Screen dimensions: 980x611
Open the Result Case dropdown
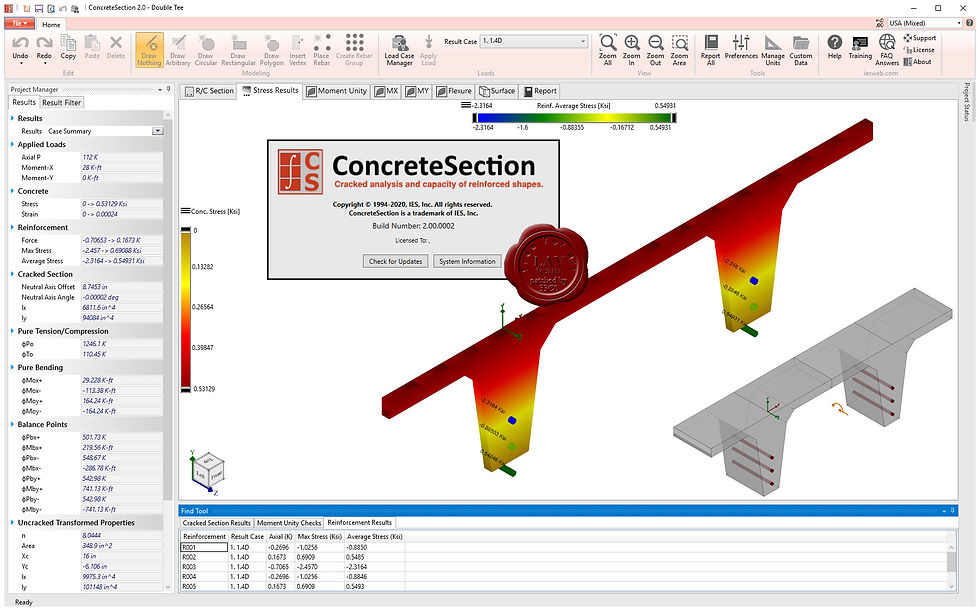click(534, 41)
